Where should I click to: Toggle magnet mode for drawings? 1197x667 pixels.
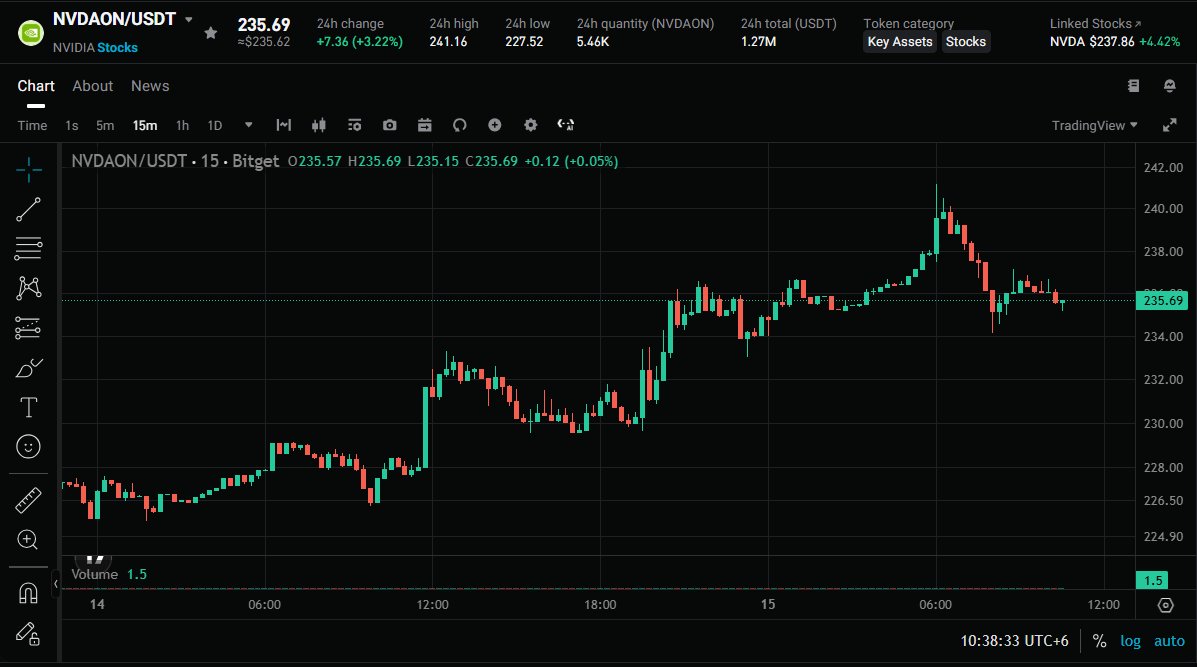28,593
